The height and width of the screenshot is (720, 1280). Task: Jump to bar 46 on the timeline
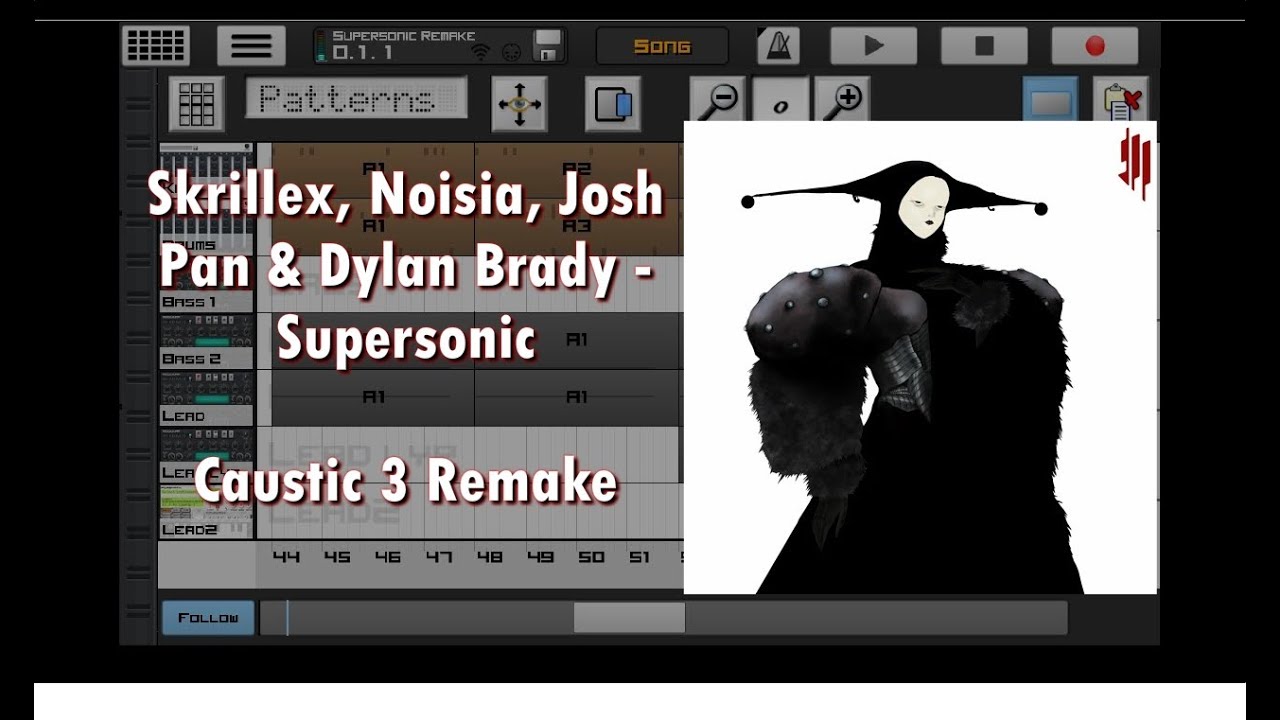[x=388, y=557]
